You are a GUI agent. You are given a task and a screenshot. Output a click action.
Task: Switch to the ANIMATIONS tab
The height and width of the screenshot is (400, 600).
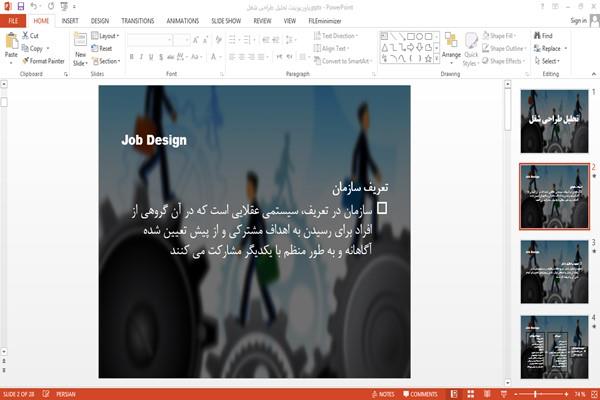(x=183, y=21)
